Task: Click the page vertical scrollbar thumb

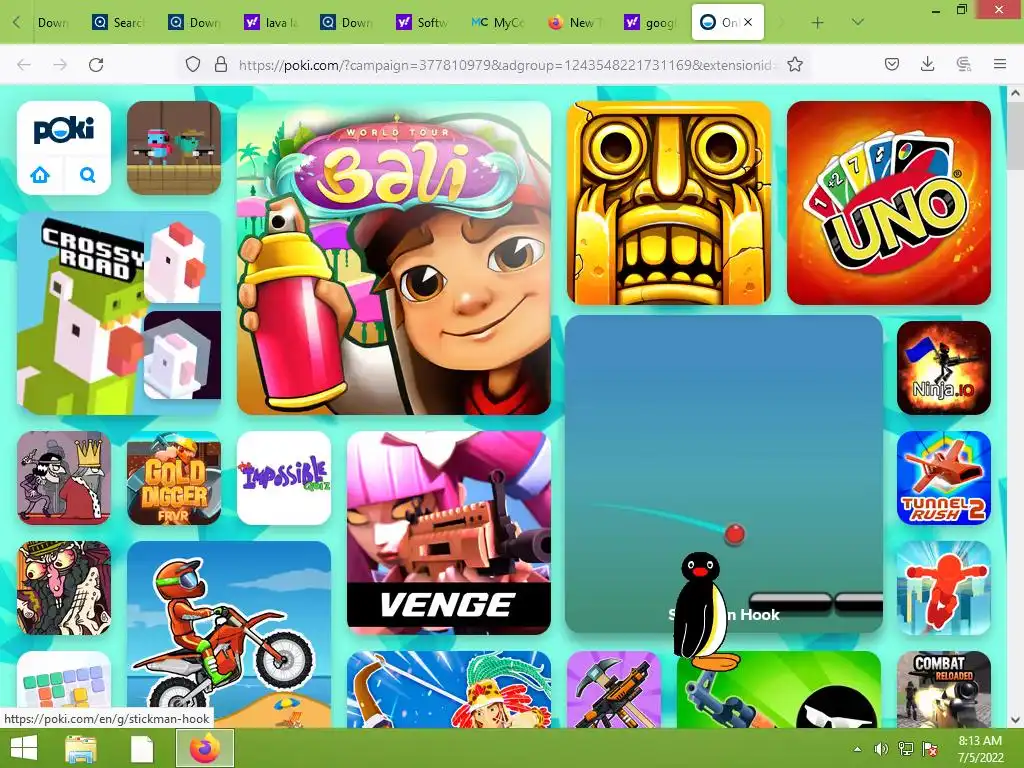Action: 1015,137
